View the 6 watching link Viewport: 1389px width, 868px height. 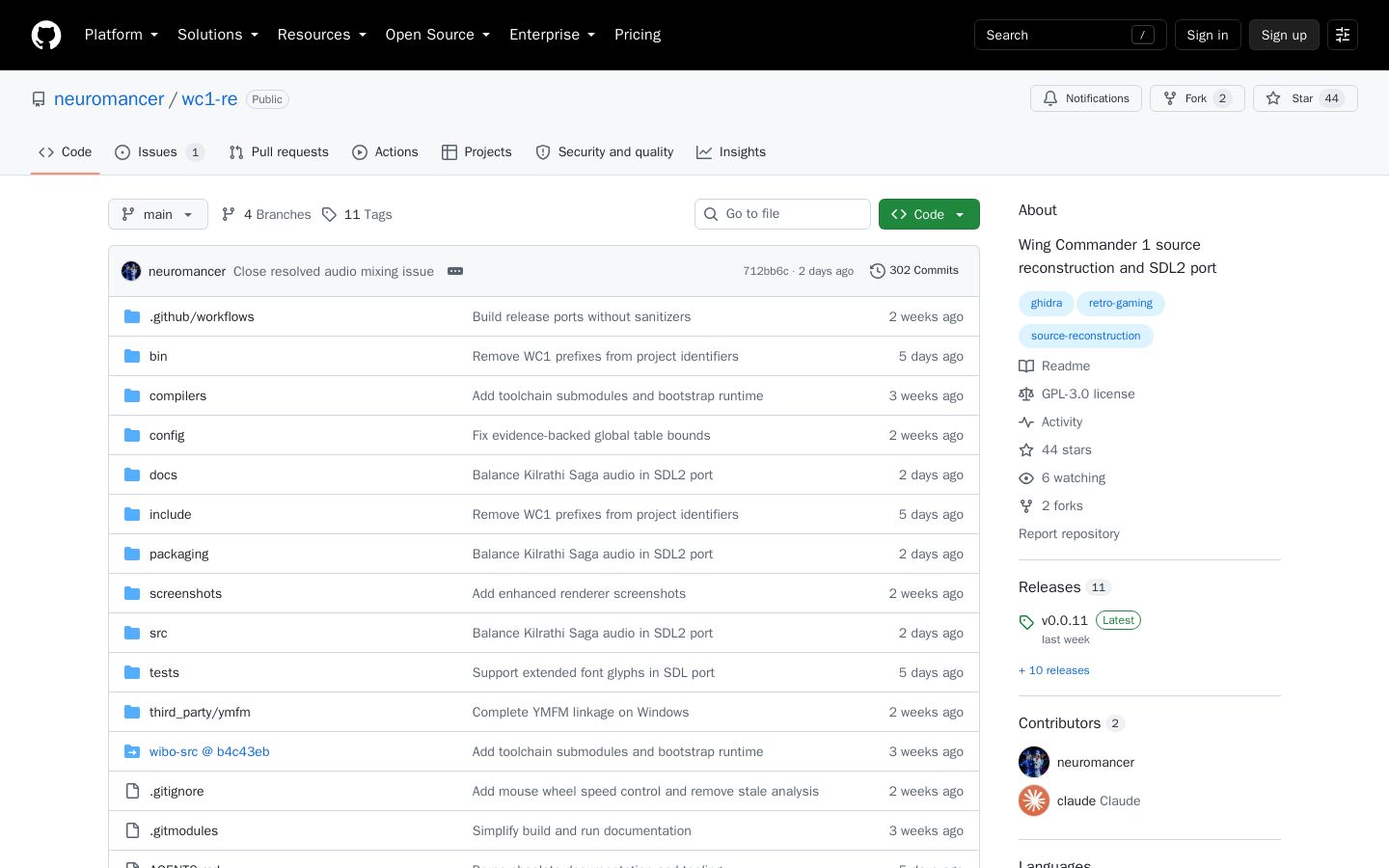click(x=1062, y=477)
